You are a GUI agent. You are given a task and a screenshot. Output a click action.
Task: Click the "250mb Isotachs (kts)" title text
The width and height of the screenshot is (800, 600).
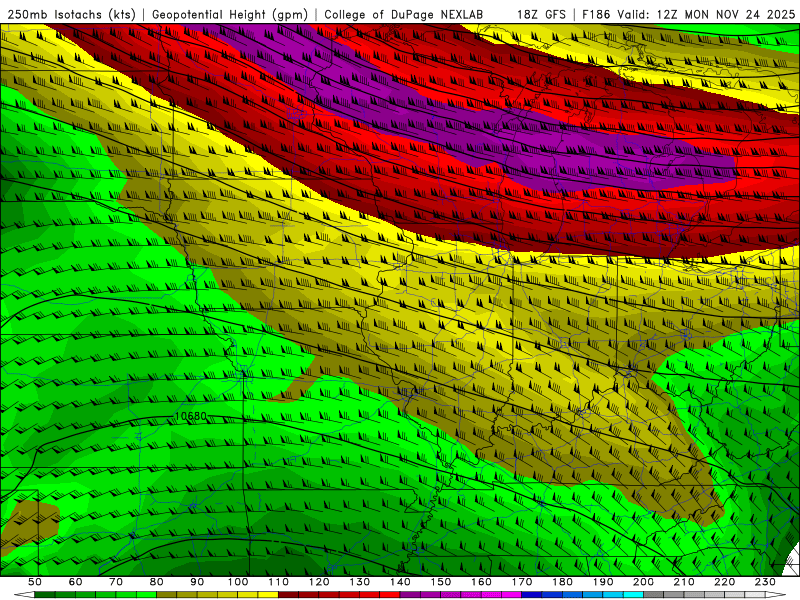[x=72, y=14]
